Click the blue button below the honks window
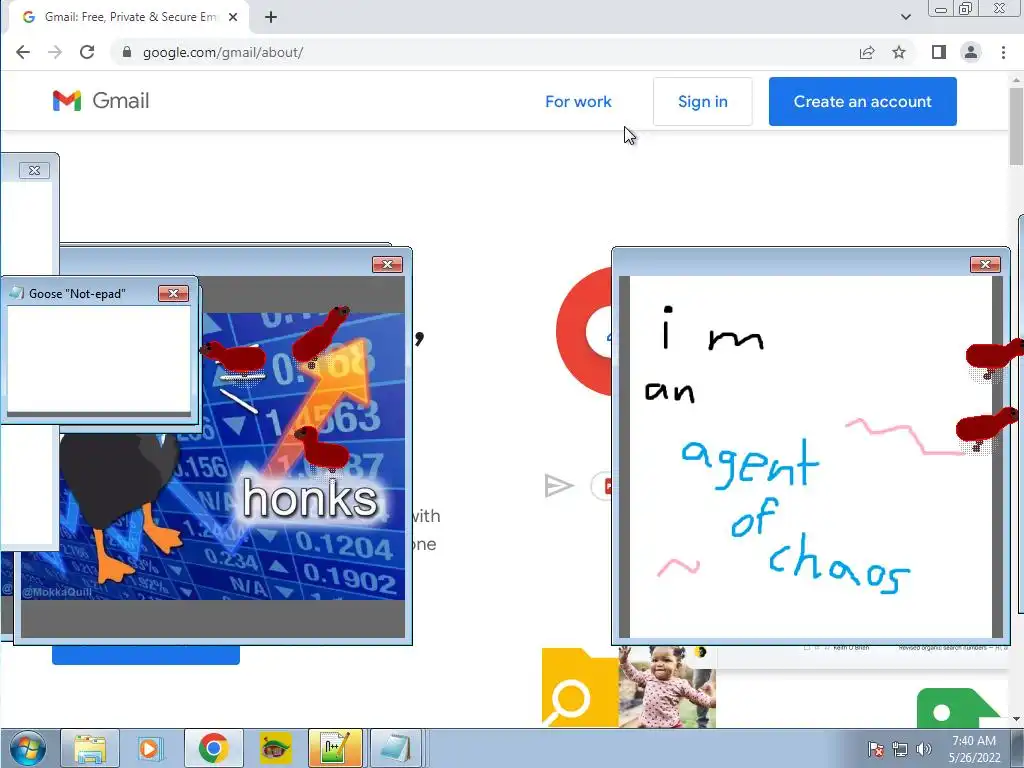The height and width of the screenshot is (768, 1024). point(146,655)
